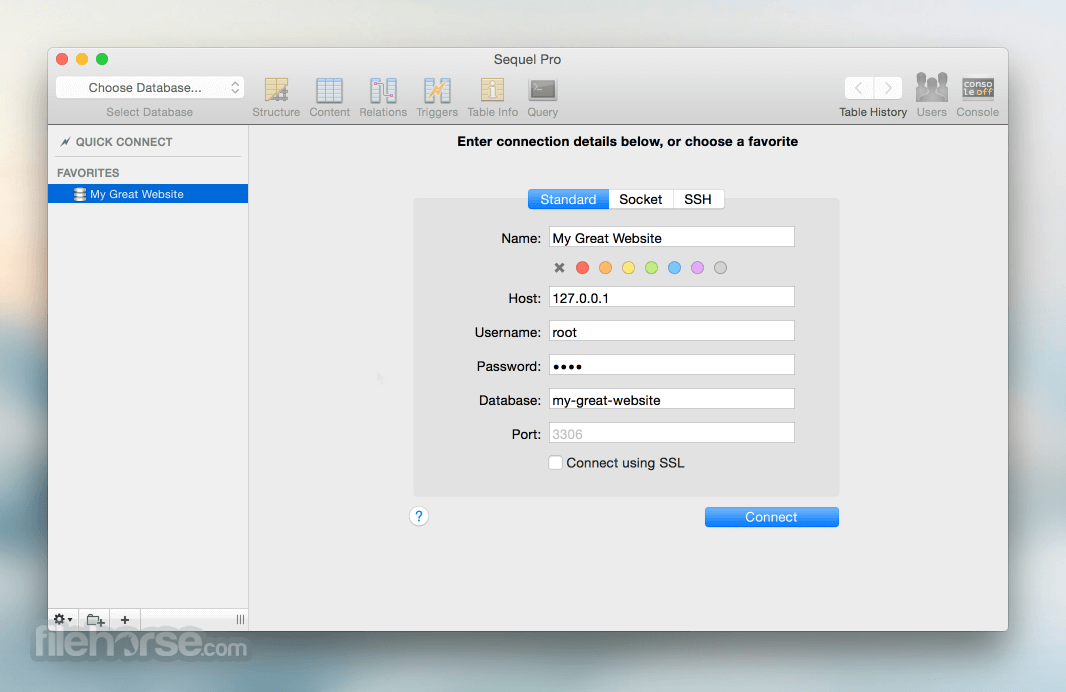
Task: Click the Triggers toolbar icon
Action: point(437,90)
